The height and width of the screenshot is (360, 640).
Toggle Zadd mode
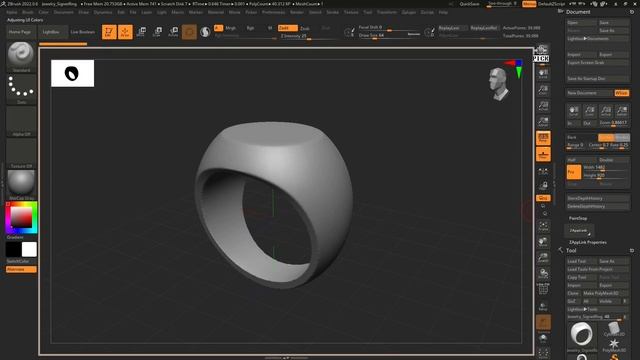click(x=287, y=28)
